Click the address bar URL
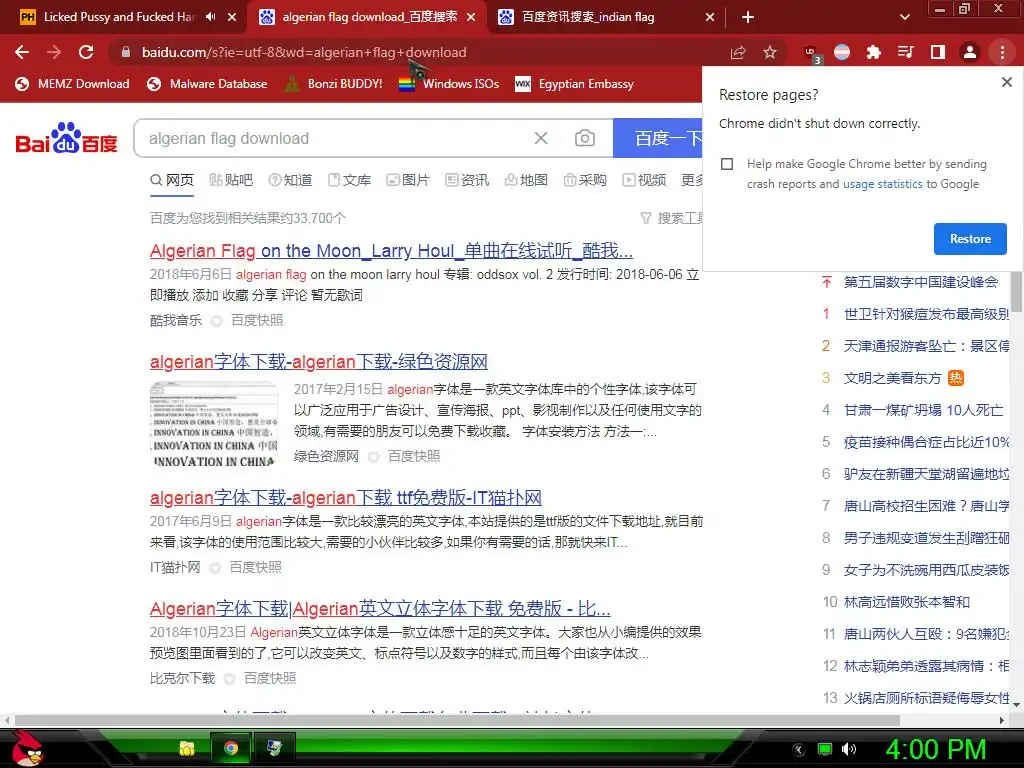Screen dimensions: 1024x768 304,52
